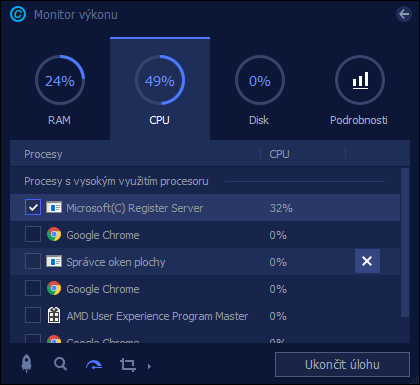Click the back arrow icon

404,14
